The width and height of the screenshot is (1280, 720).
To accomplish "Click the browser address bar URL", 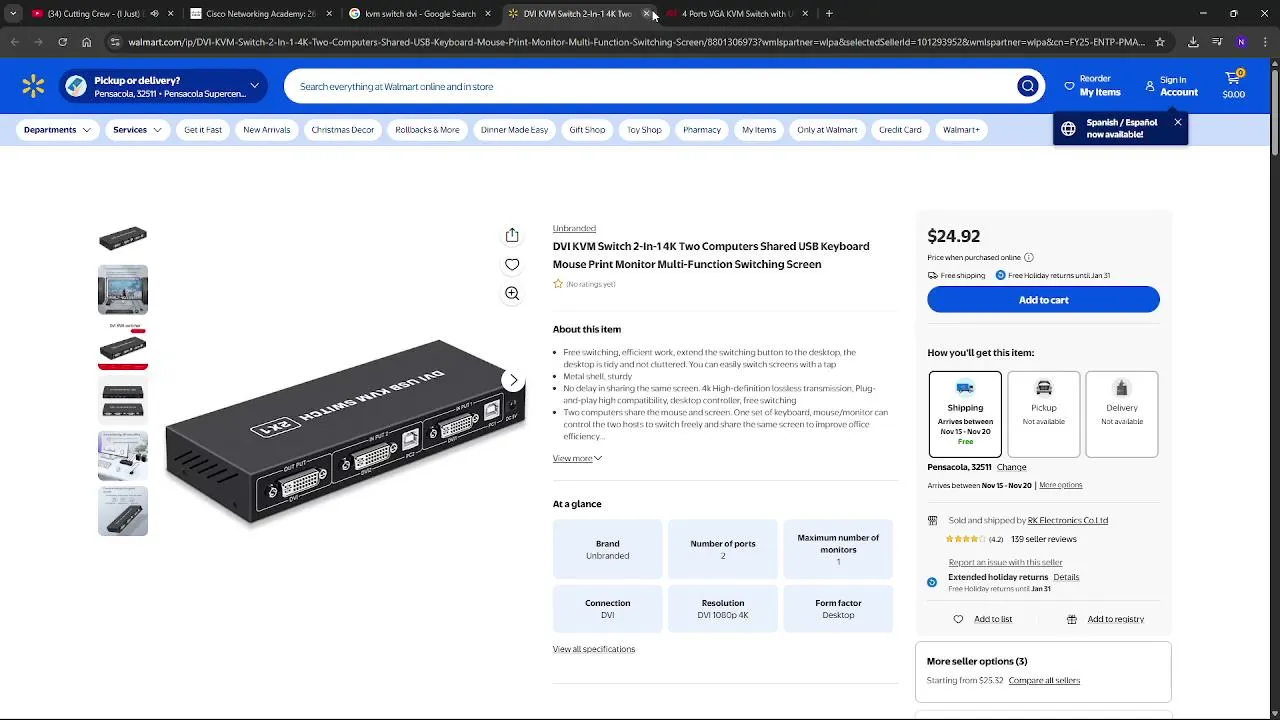I will [x=636, y=42].
